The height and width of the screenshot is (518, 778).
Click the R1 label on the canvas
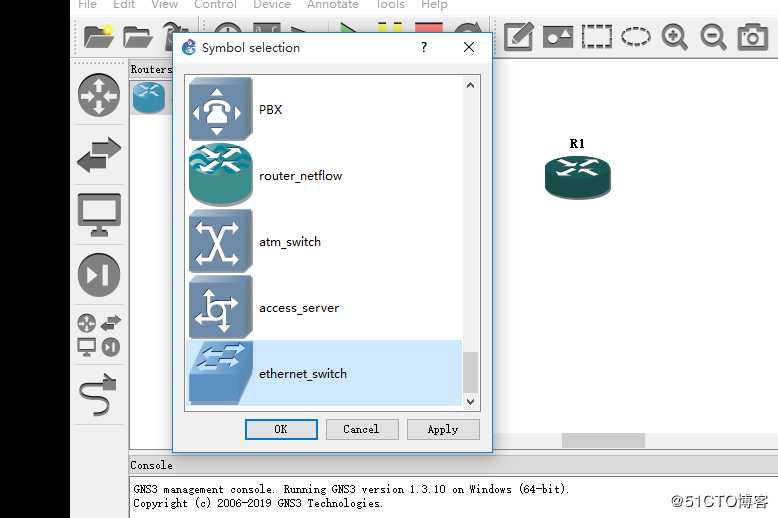[577, 144]
